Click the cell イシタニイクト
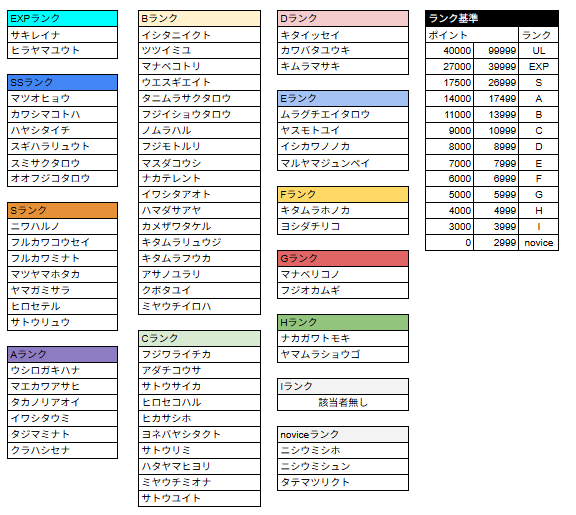 click(199, 35)
